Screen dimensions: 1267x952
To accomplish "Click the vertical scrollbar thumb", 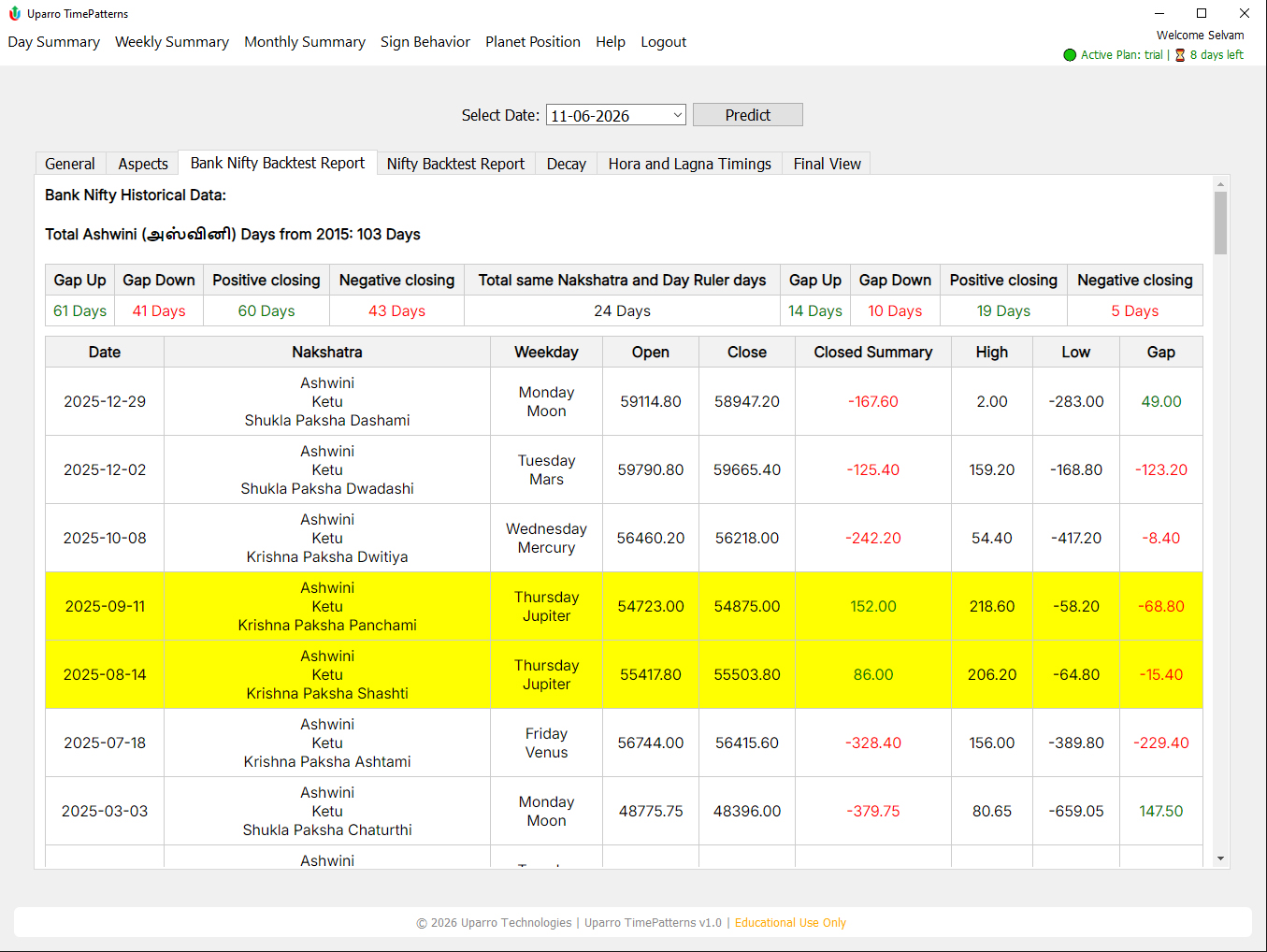I will [1220, 223].
